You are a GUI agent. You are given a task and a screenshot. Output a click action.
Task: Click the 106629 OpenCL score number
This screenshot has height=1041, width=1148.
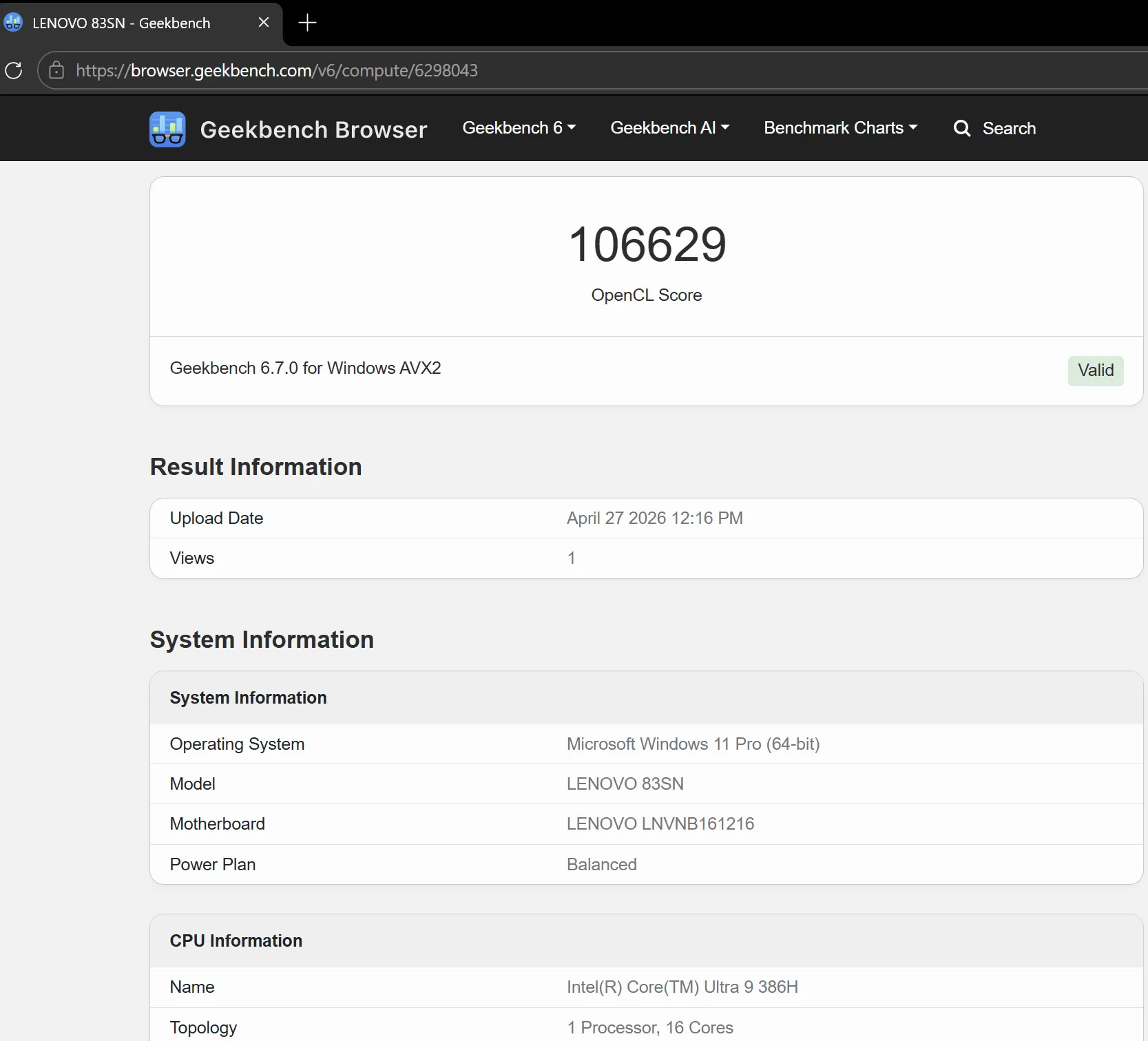click(x=647, y=244)
